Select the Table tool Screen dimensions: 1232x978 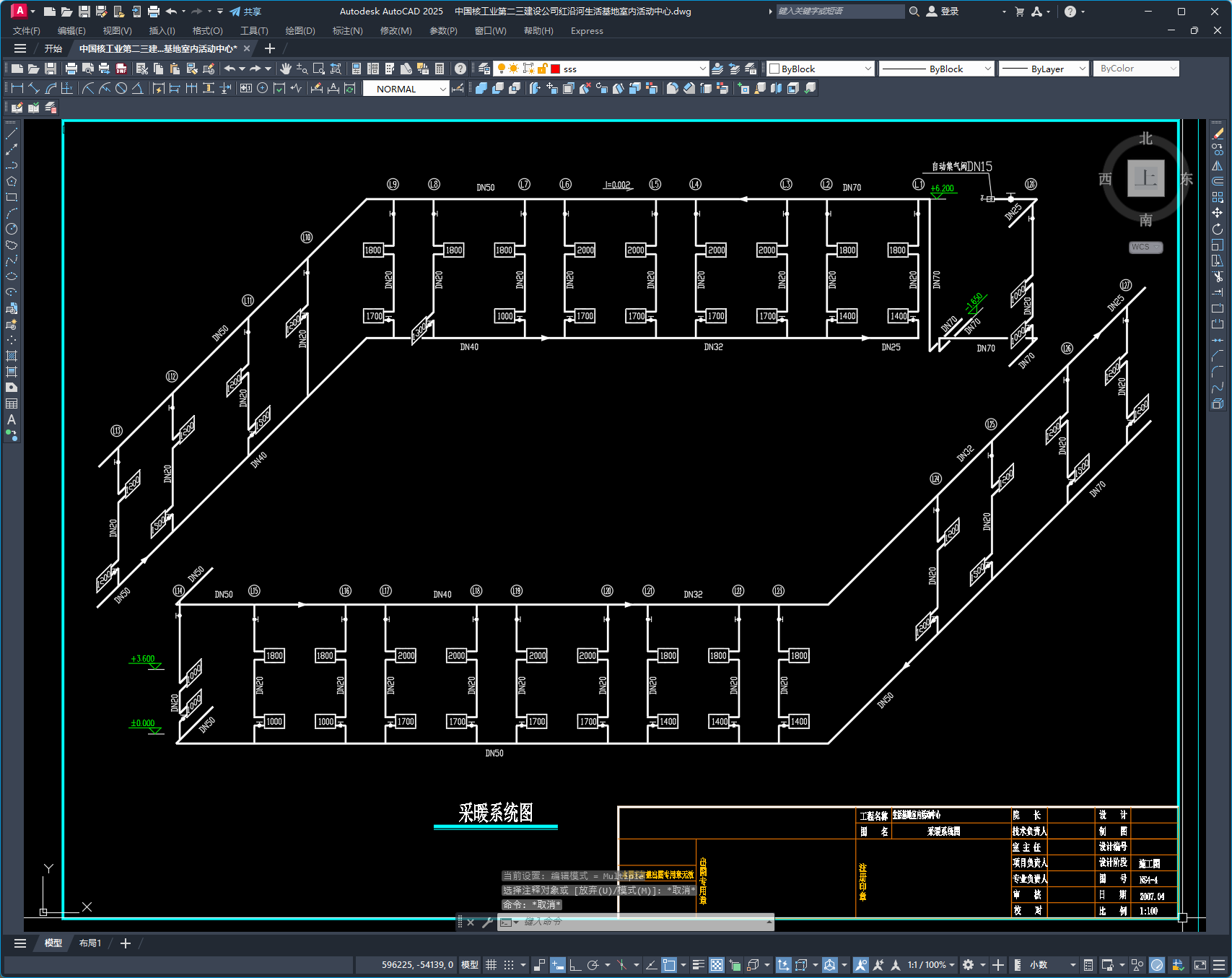[12, 403]
